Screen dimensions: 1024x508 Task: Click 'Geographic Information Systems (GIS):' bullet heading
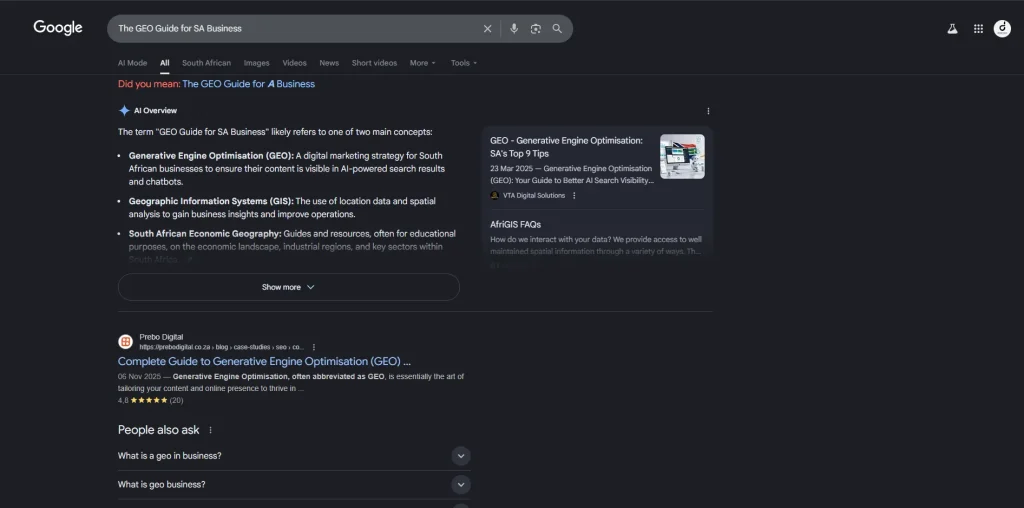click(211, 201)
